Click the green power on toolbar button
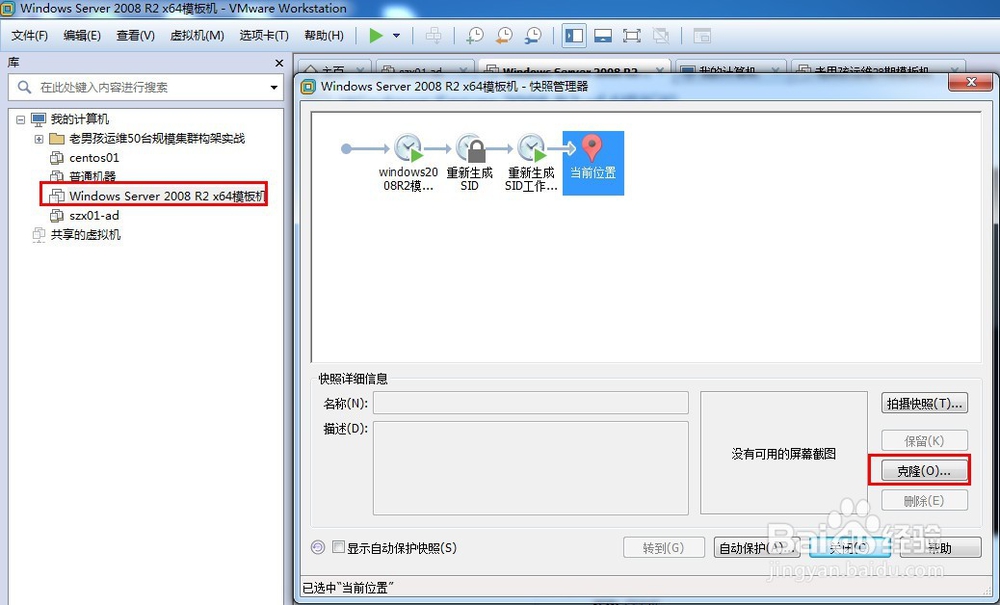Screen dimensions: 1000x605 376,36
